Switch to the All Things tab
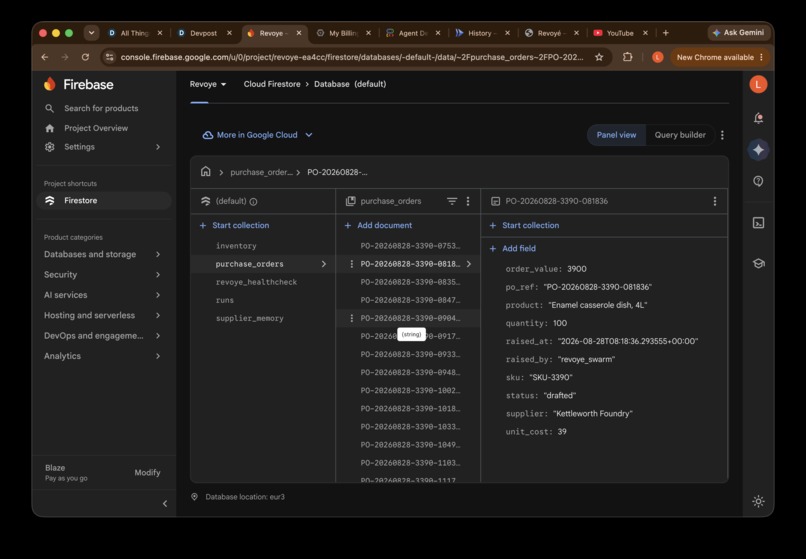This screenshot has width=806, height=559. click(x=134, y=33)
